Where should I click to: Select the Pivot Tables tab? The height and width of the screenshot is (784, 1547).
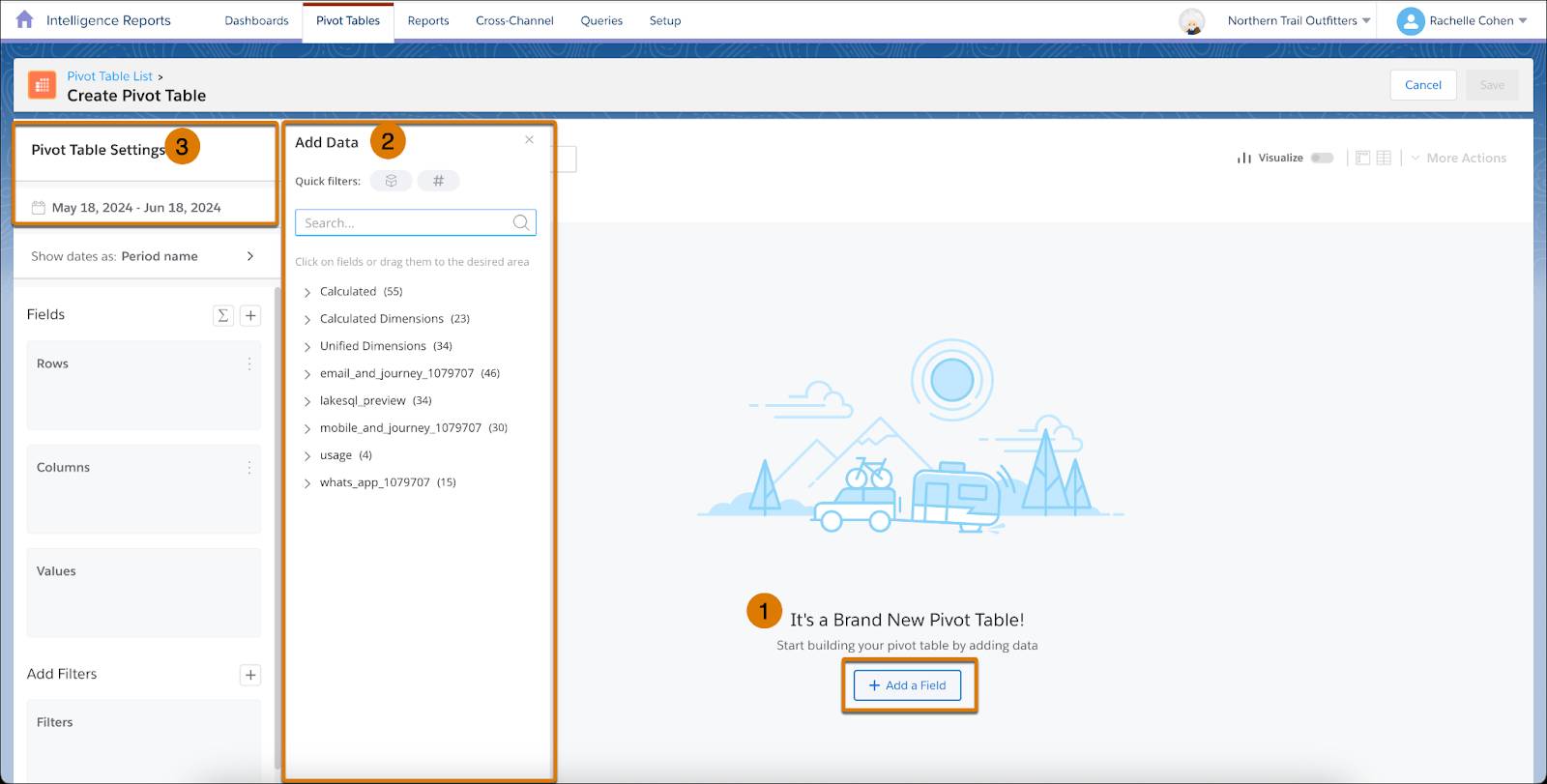click(x=348, y=20)
